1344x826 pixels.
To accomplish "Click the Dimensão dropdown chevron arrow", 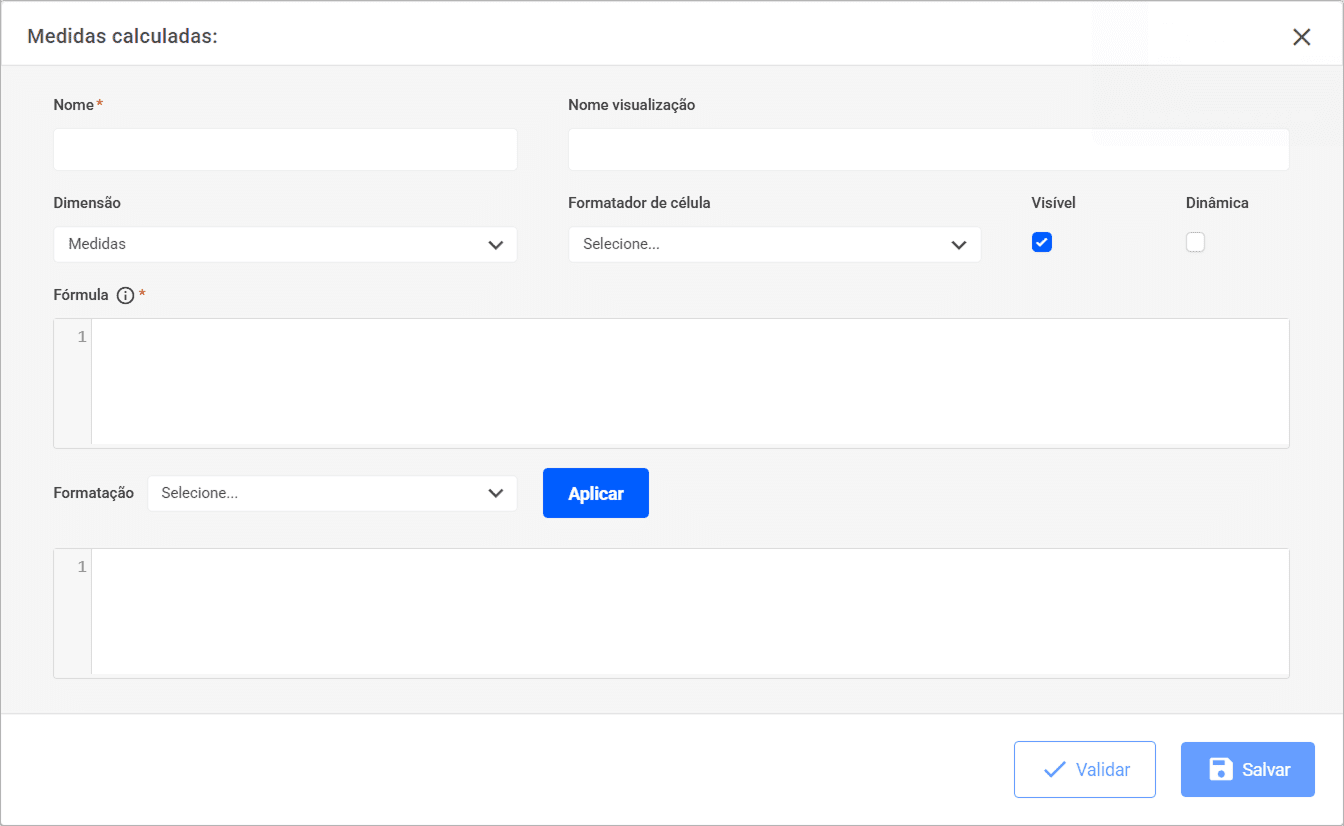I will click(x=495, y=245).
